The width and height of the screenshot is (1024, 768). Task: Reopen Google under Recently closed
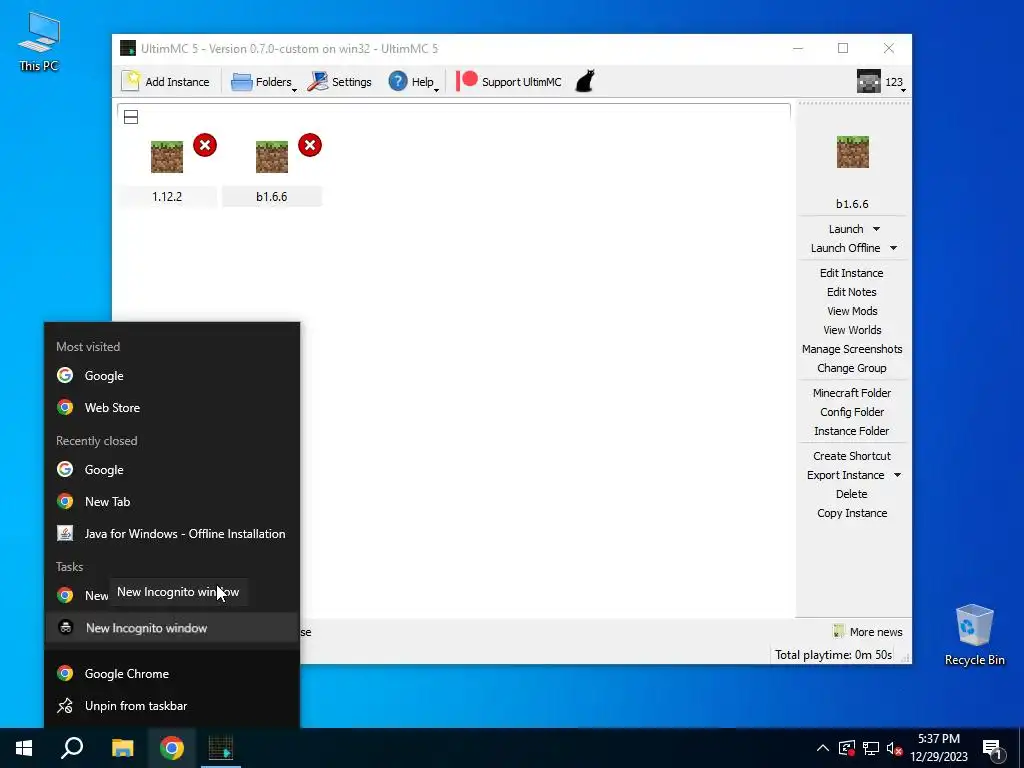[x=172, y=470]
